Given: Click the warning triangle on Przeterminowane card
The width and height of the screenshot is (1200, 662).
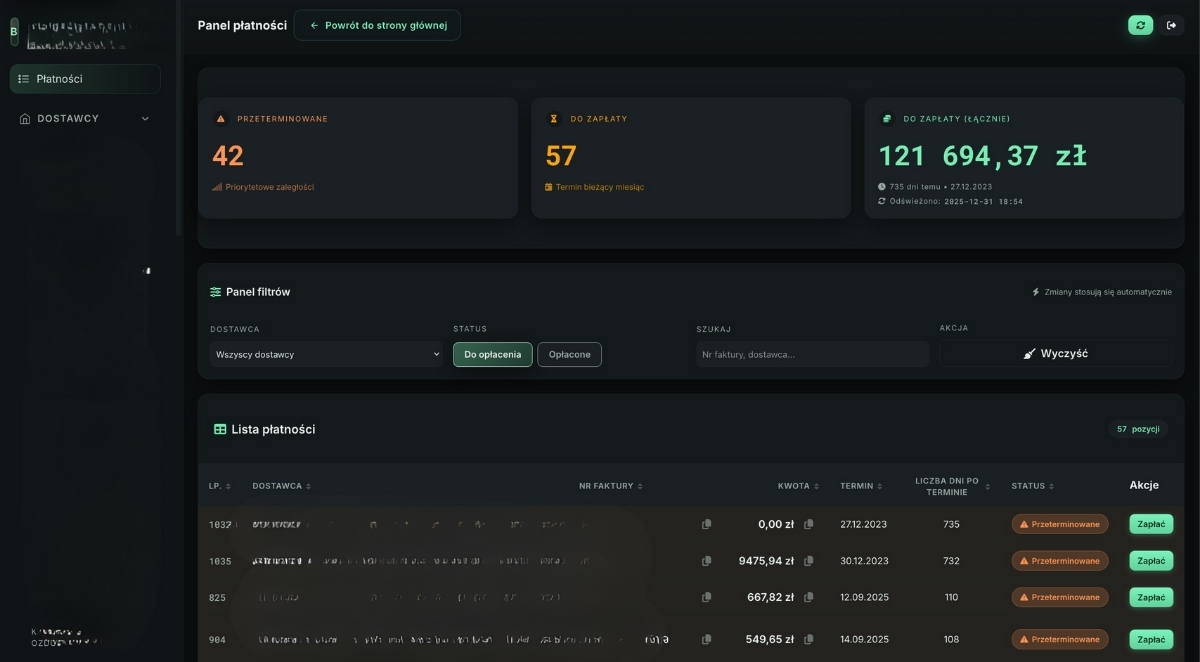Looking at the screenshot, I should [x=219, y=118].
